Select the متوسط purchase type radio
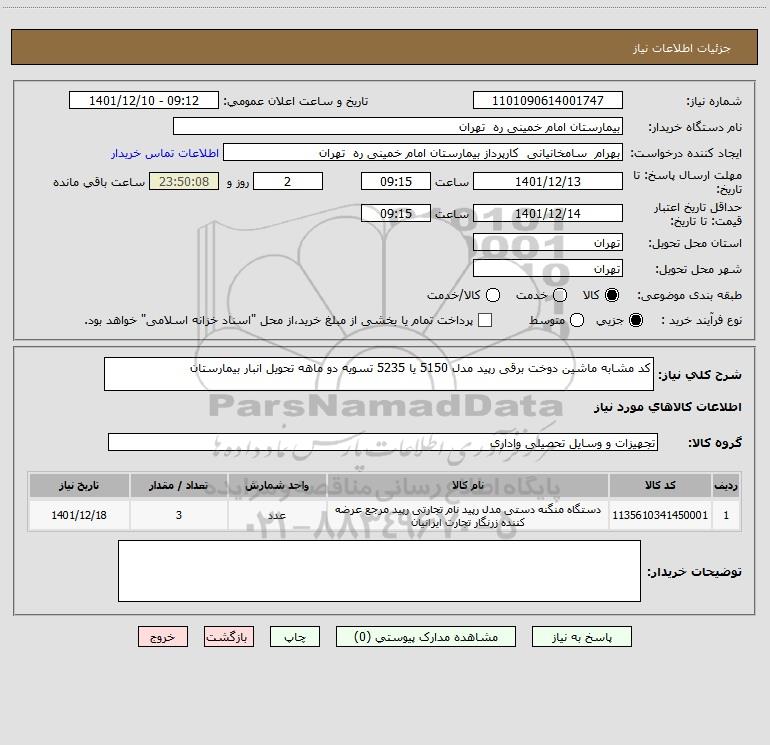 577,320
